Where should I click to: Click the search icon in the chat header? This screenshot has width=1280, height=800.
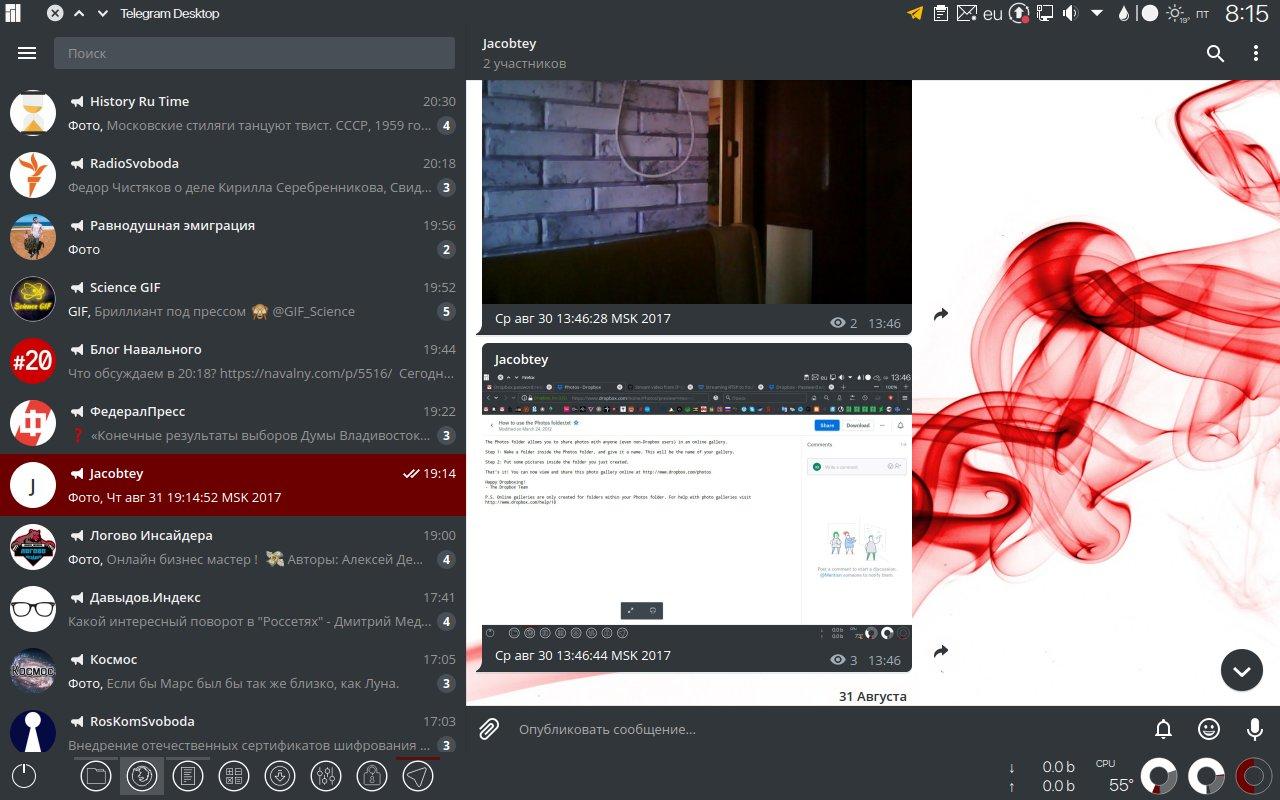click(x=1215, y=54)
